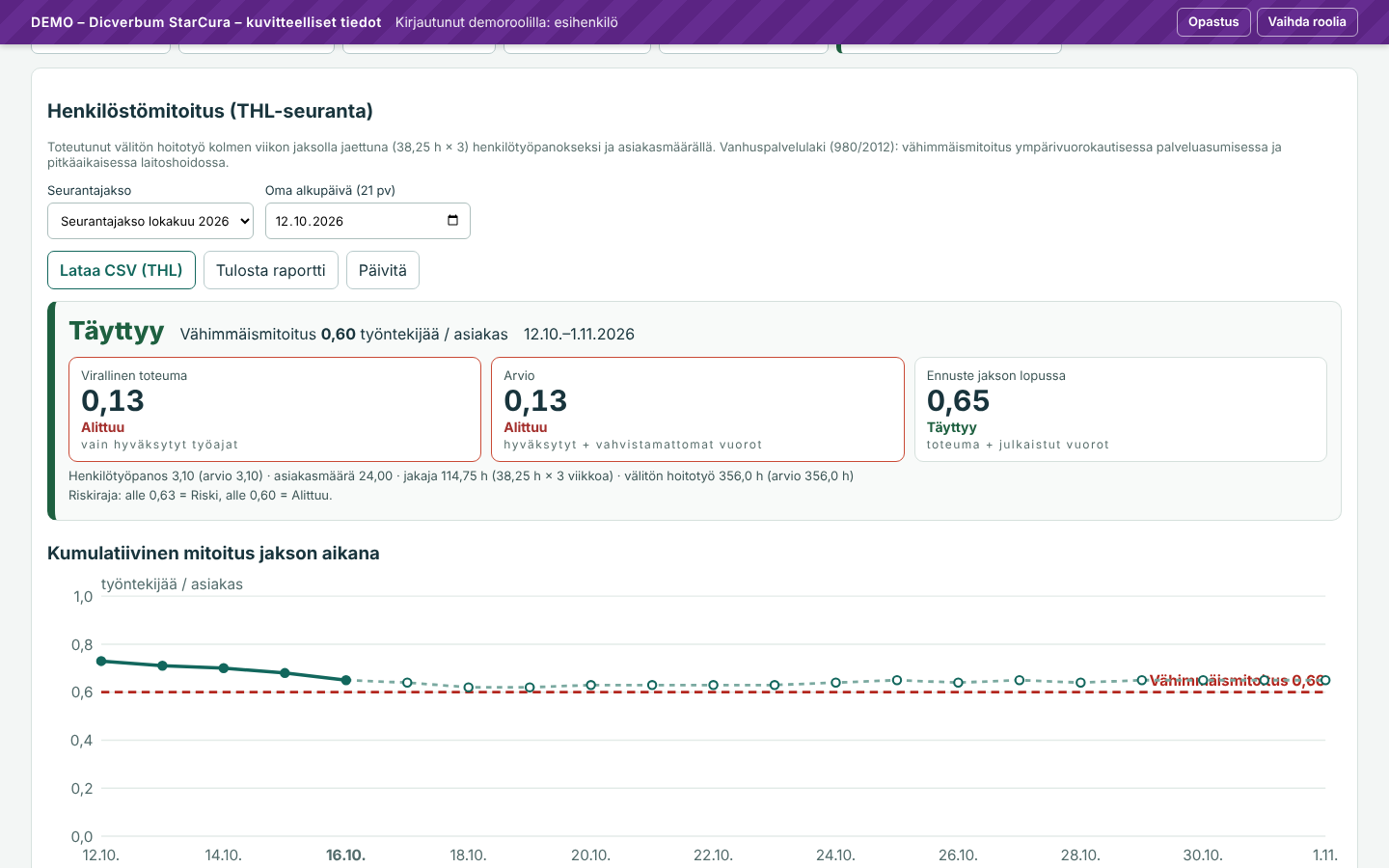Viewport: 1389px width, 868px height.
Task: Open the Opastus guide
Action: click(1213, 22)
